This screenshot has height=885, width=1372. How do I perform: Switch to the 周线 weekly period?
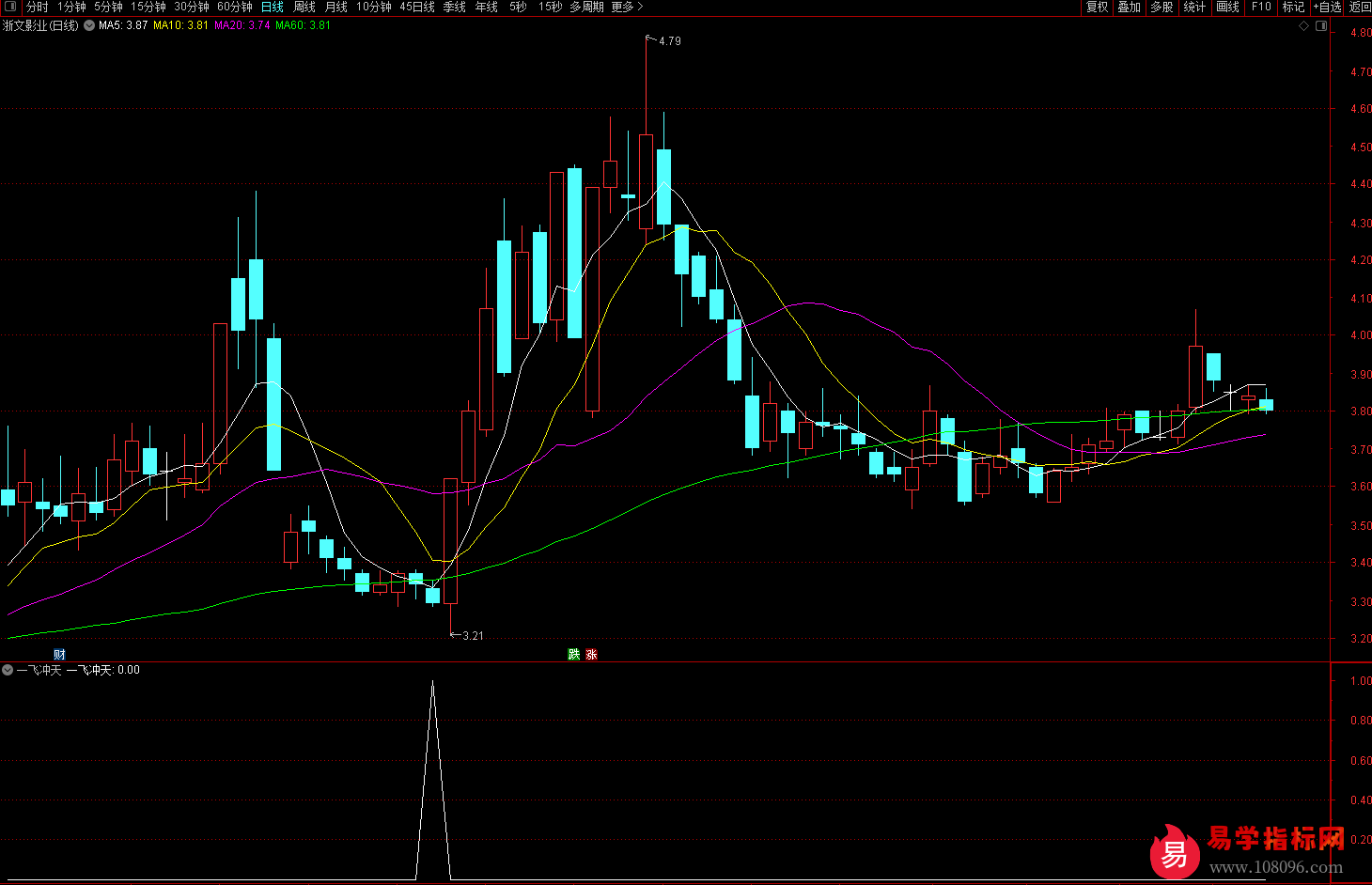(x=304, y=7)
